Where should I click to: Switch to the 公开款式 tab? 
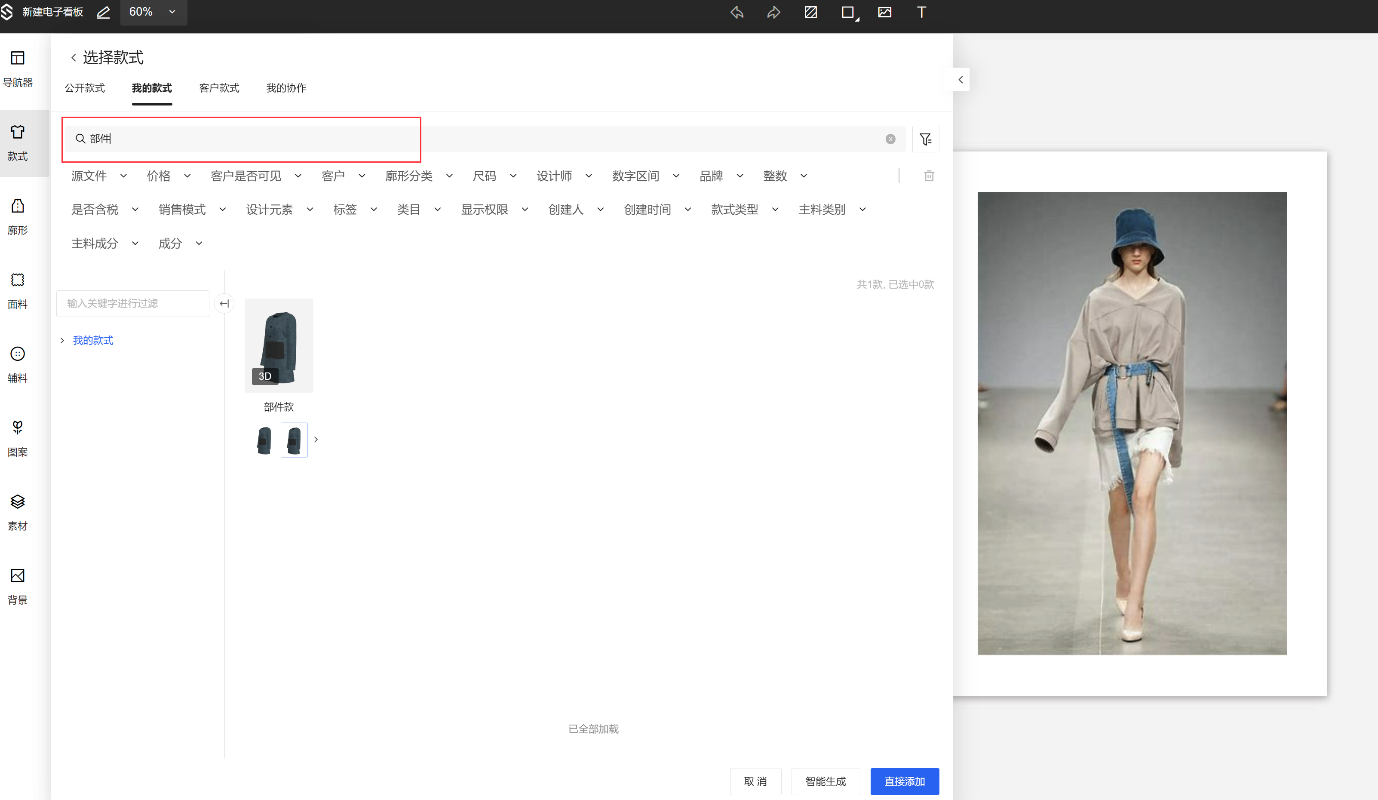click(x=85, y=88)
